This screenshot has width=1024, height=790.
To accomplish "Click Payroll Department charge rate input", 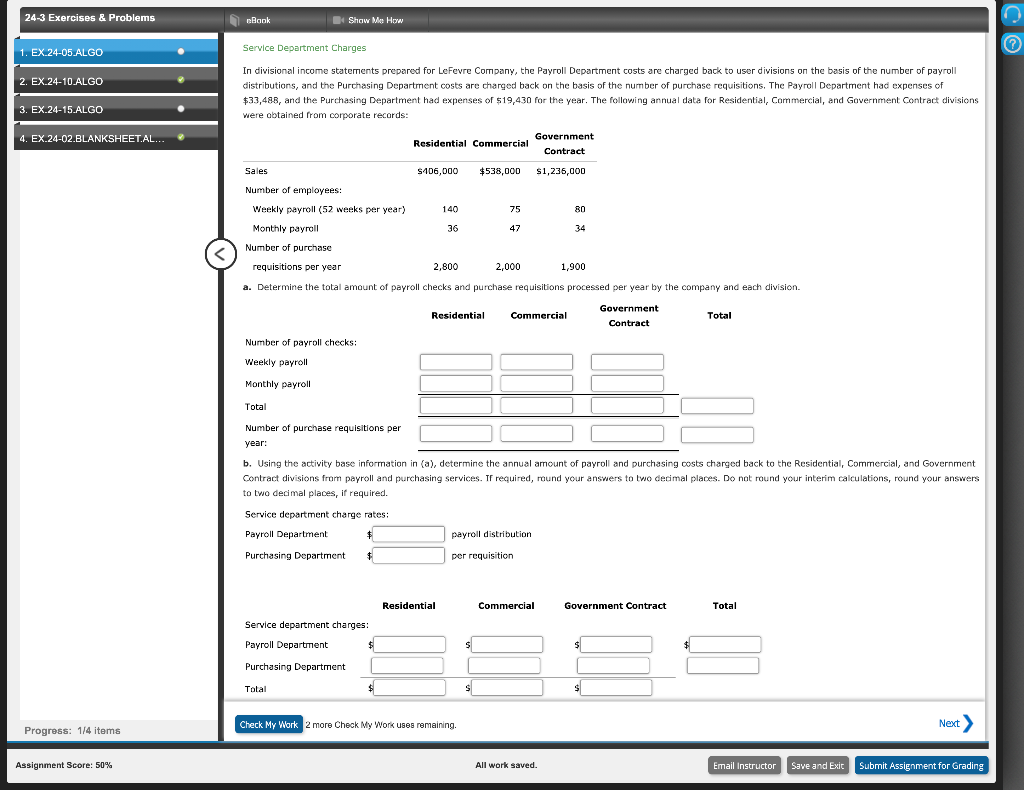I will point(408,534).
